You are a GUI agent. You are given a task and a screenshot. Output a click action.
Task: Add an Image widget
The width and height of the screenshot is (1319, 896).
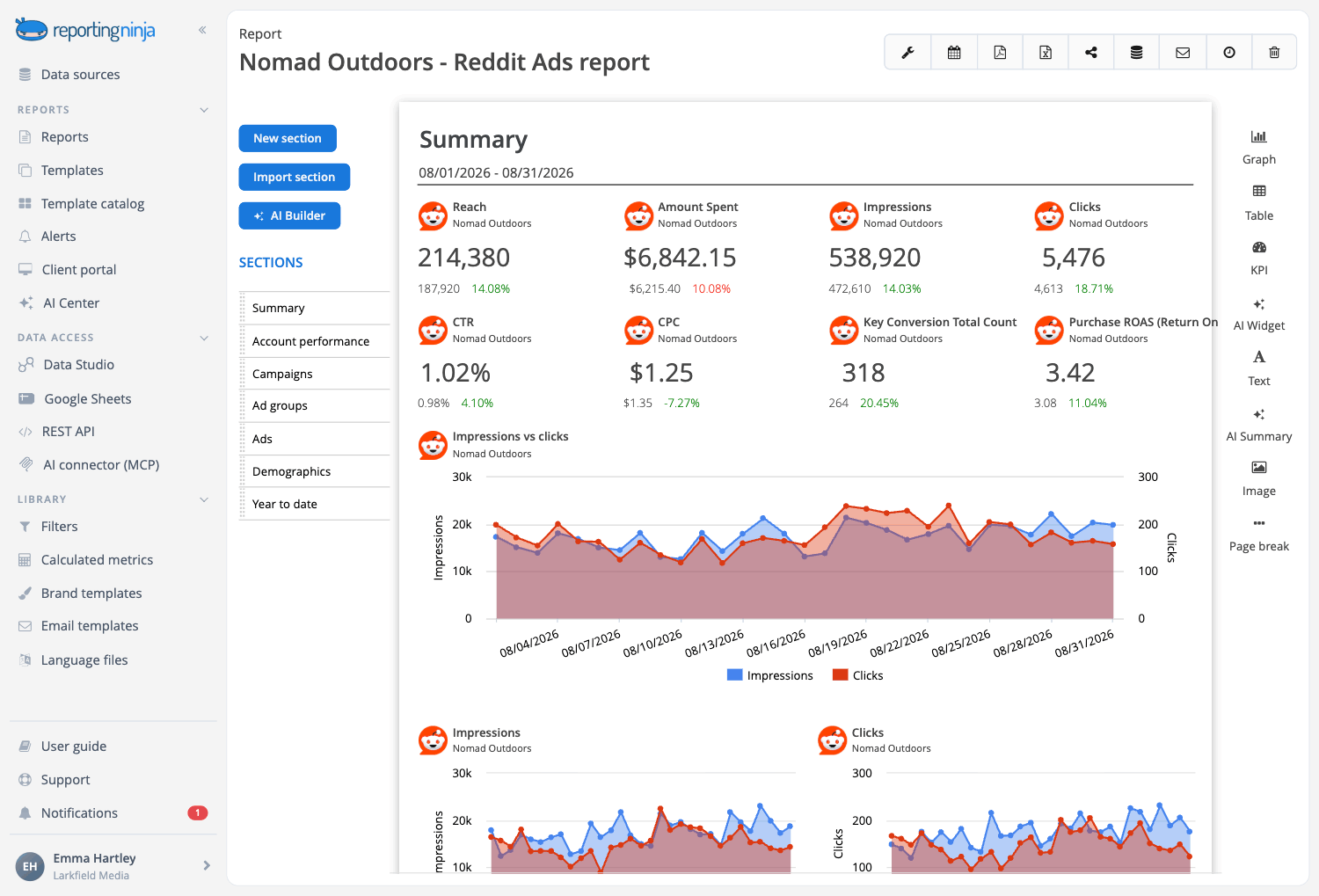coord(1259,479)
